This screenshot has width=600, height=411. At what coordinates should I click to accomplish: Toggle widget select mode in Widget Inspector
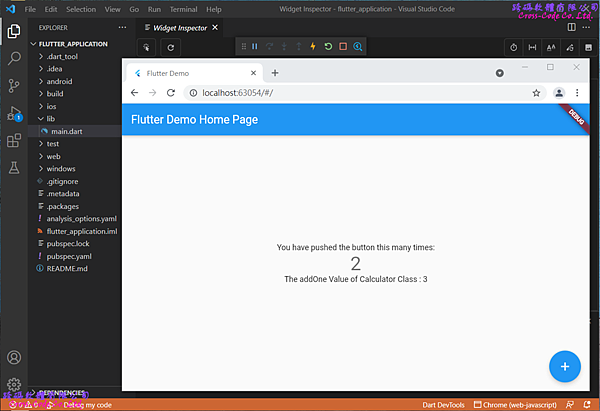[146, 47]
